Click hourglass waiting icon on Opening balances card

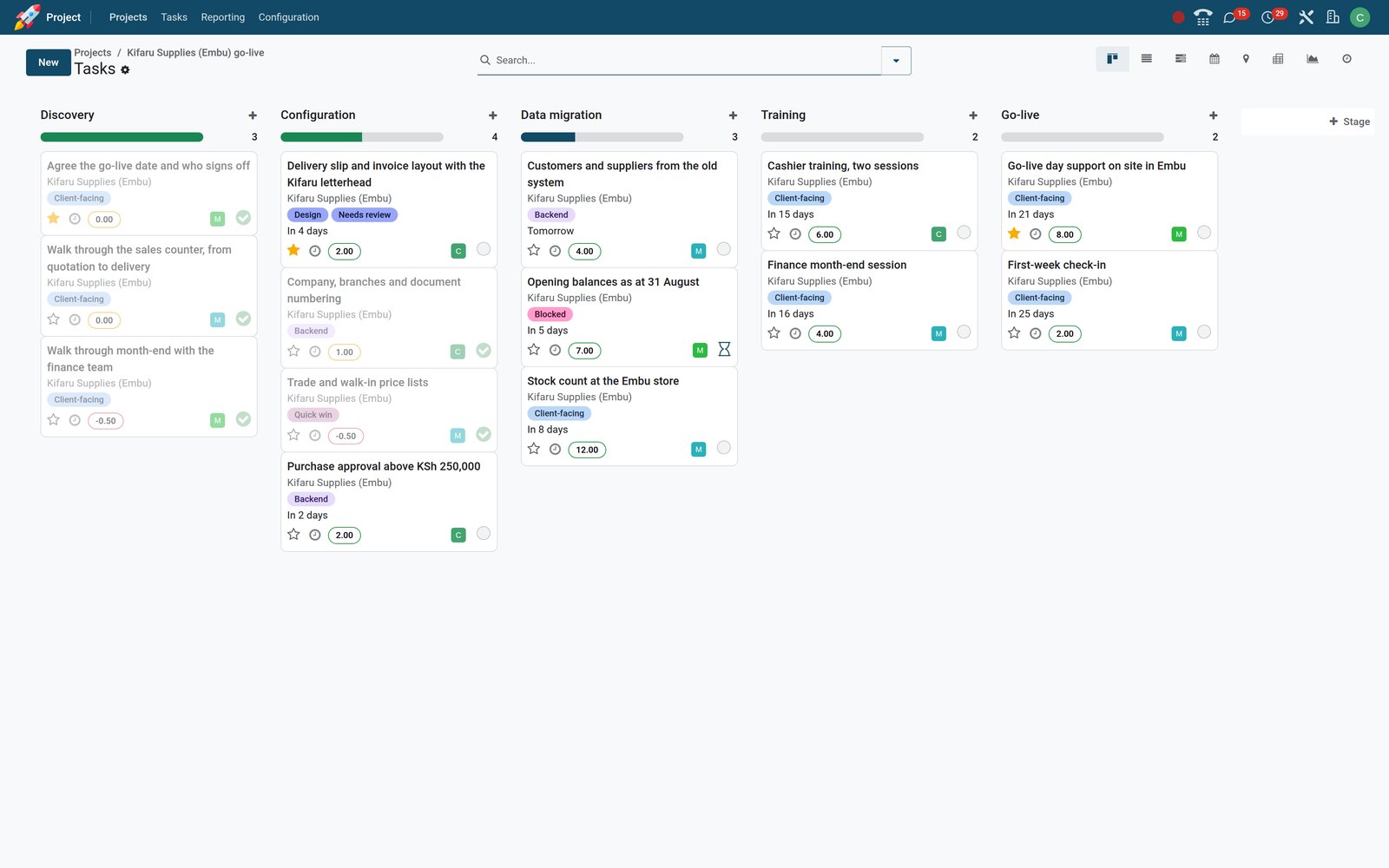724,349
